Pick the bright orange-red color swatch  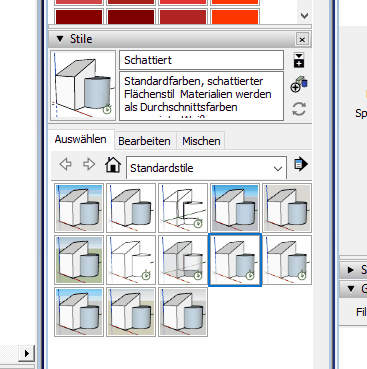click(235, 17)
